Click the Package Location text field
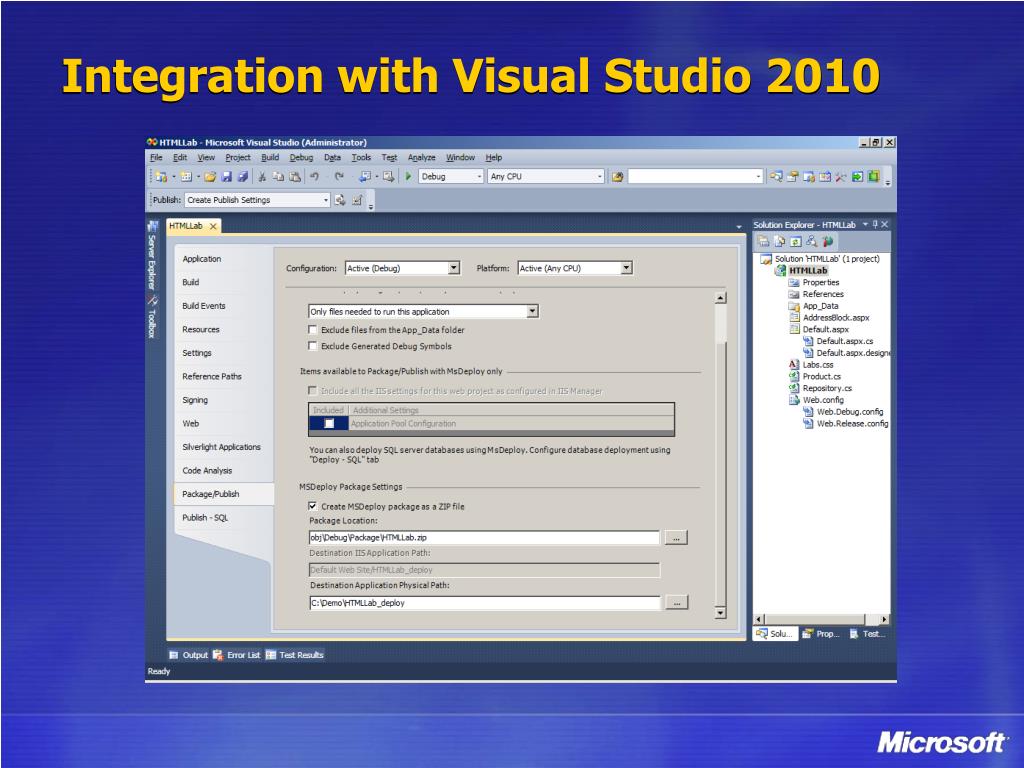Image resolution: width=1024 pixels, height=768 pixels. 484,537
